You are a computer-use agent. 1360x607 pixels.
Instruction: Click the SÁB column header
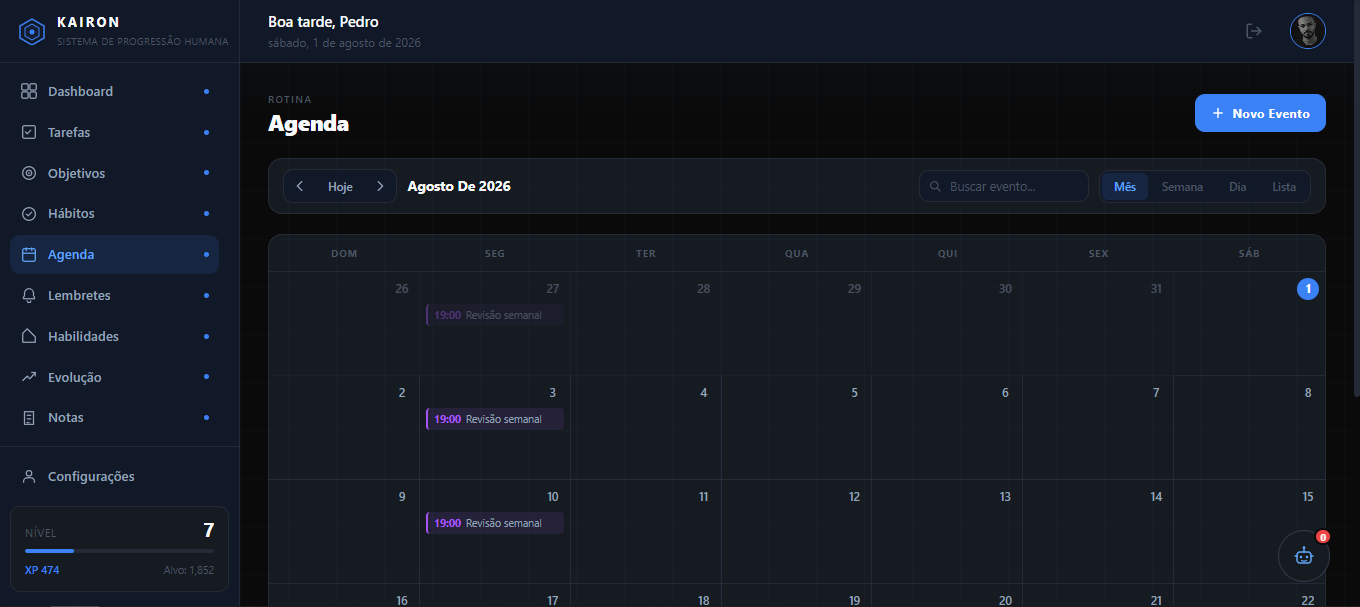click(1249, 253)
